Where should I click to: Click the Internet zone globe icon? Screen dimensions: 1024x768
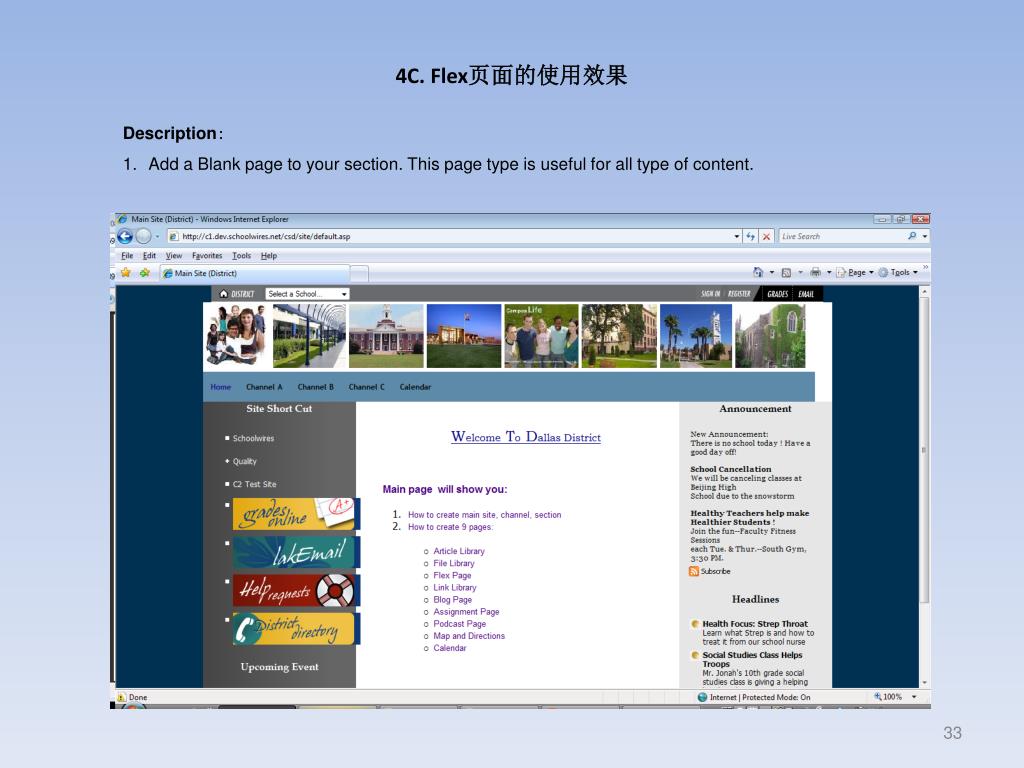click(703, 697)
